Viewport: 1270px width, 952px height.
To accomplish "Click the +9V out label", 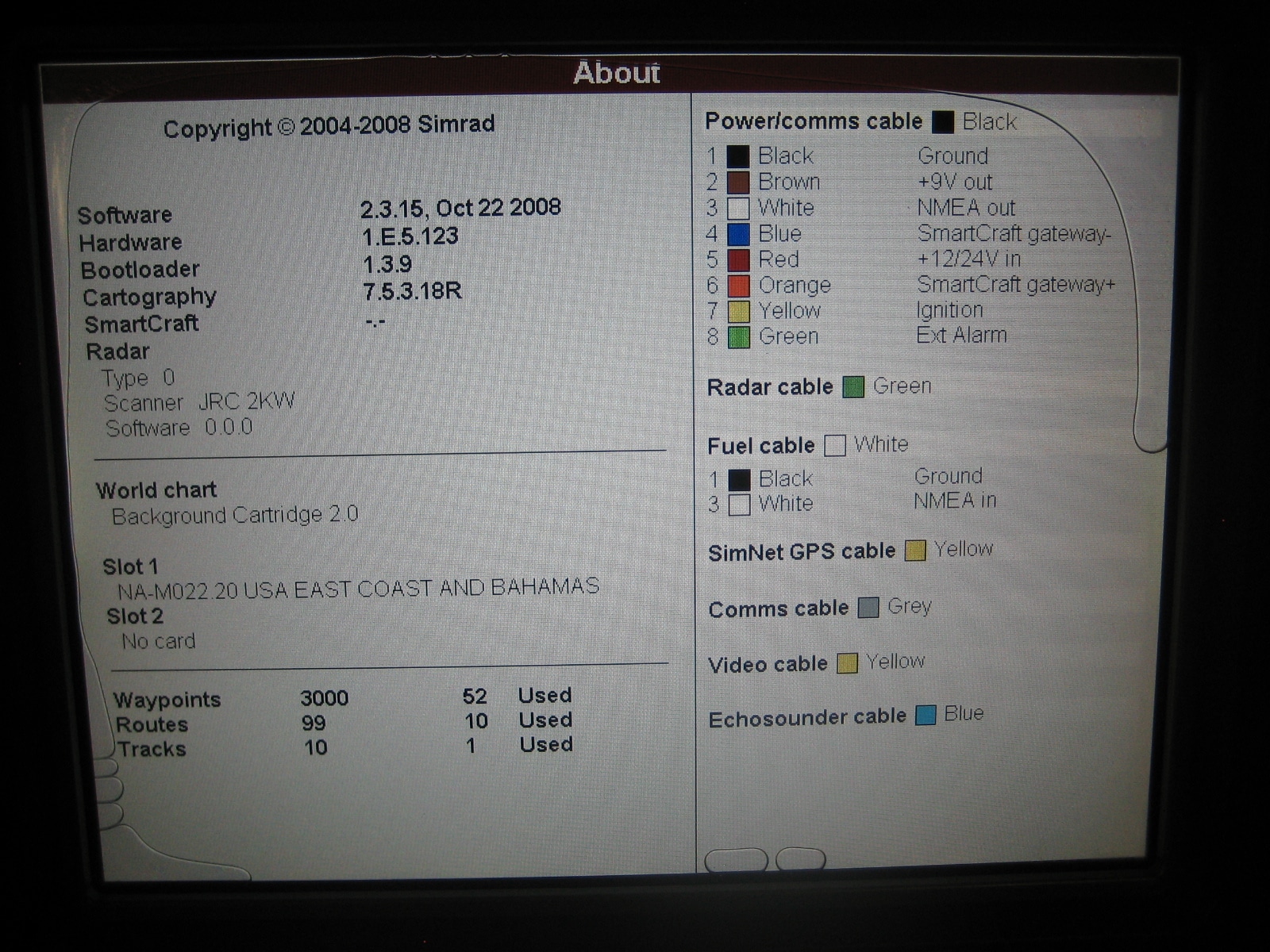I will [x=955, y=182].
